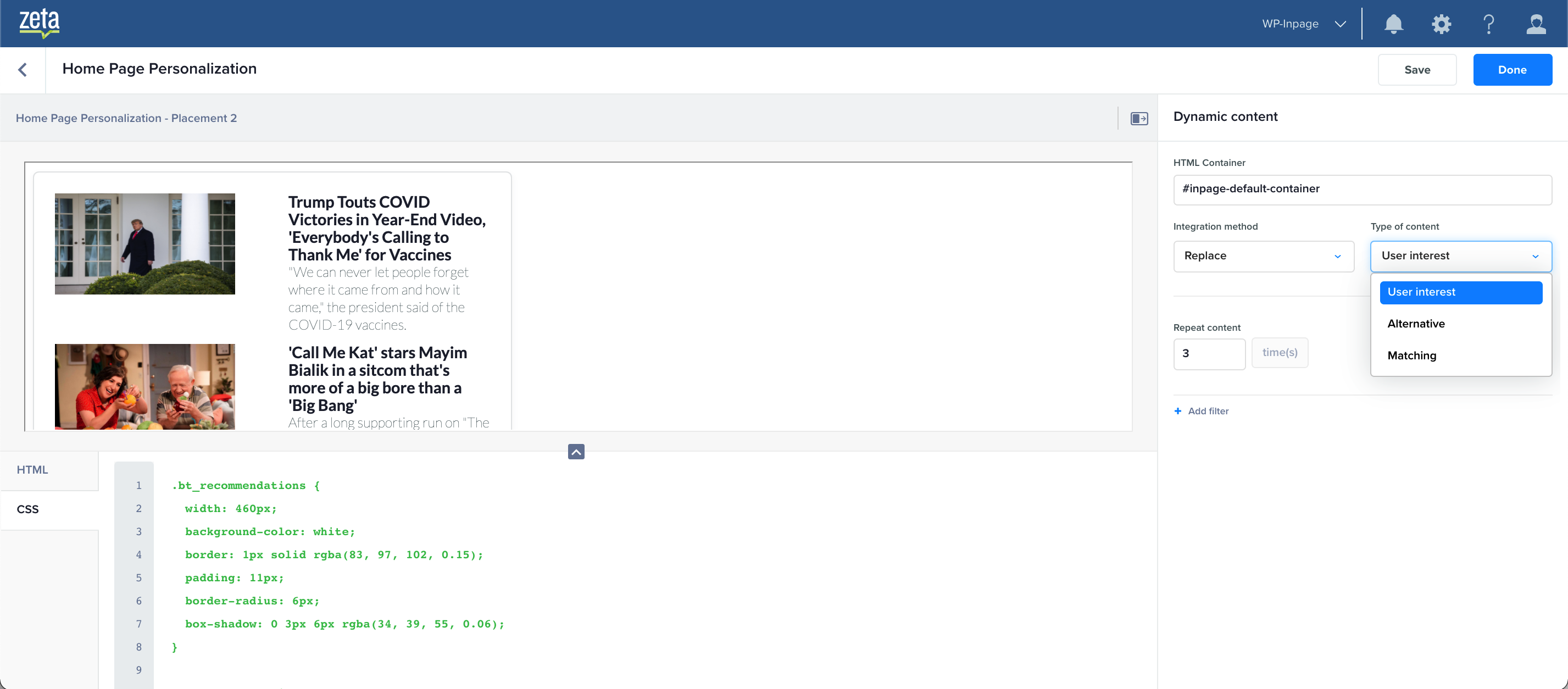
Task: Toggle the side panel layout icon
Action: (x=1139, y=118)
